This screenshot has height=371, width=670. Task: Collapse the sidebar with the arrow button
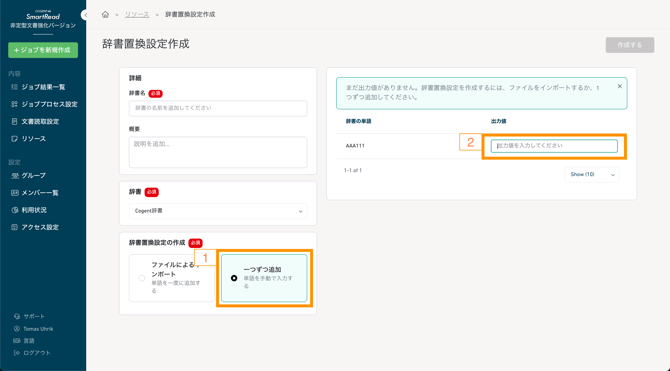84,15
